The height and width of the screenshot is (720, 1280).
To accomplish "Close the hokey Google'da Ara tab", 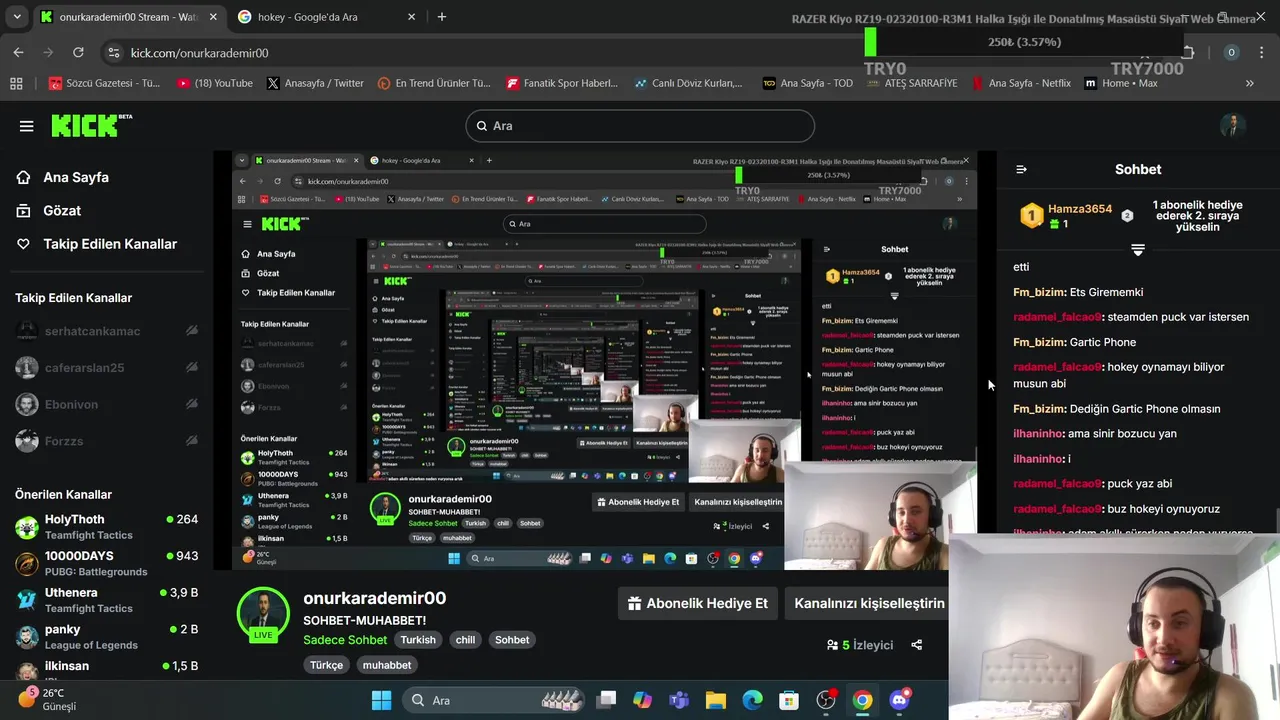I will (411, 17).
